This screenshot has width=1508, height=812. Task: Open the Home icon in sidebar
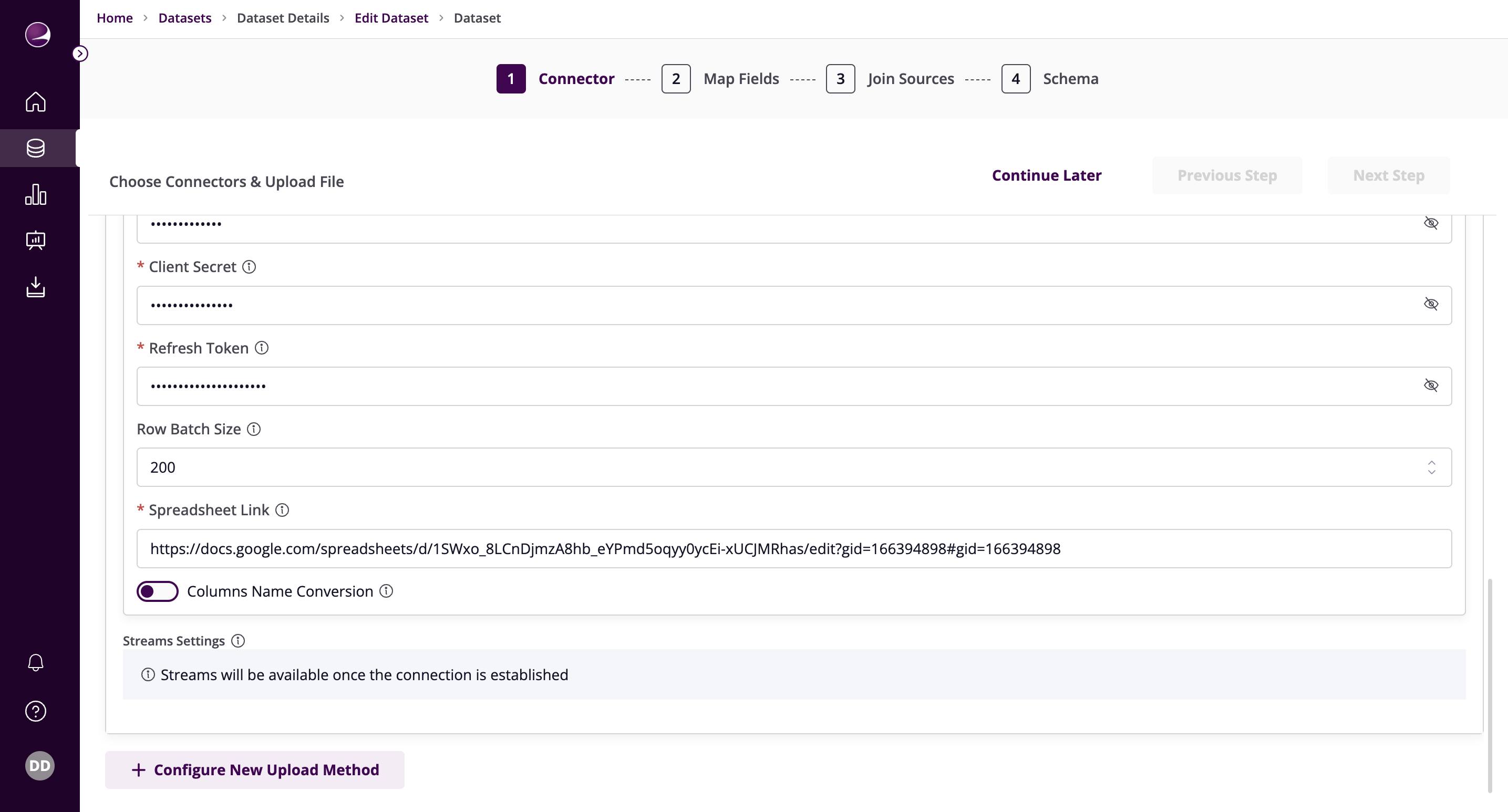pyautogui.click(x=36, y=102)
